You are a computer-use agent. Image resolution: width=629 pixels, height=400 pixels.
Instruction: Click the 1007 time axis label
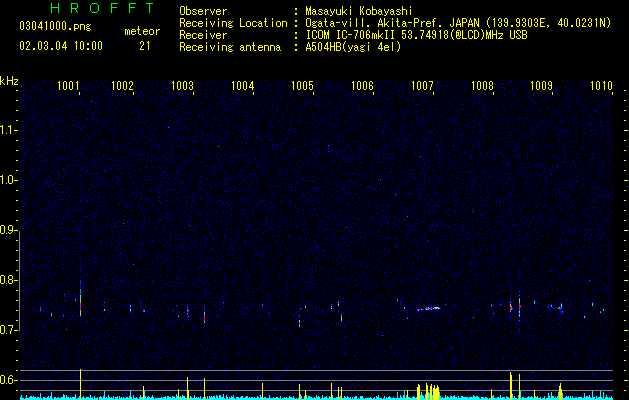click(422, 85)
